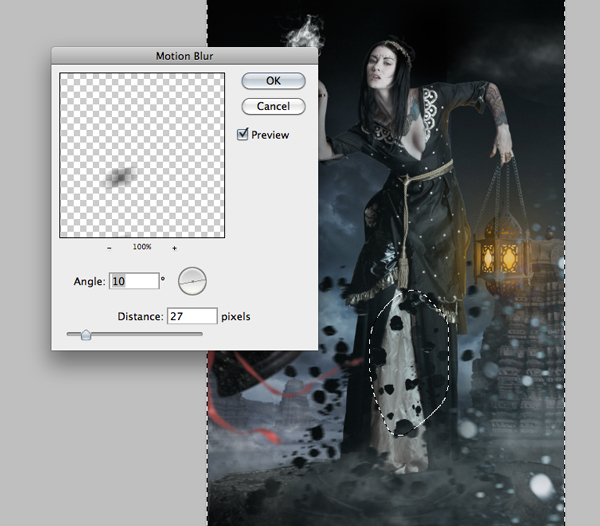Click the white smoke wisp at canvas top
The image size is (600, 526).
pos(304,33)
